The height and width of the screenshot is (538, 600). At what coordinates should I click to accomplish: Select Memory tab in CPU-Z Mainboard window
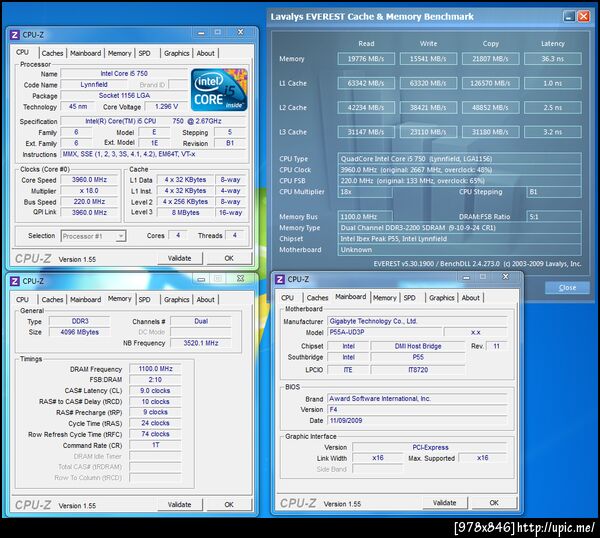point(385,298)
